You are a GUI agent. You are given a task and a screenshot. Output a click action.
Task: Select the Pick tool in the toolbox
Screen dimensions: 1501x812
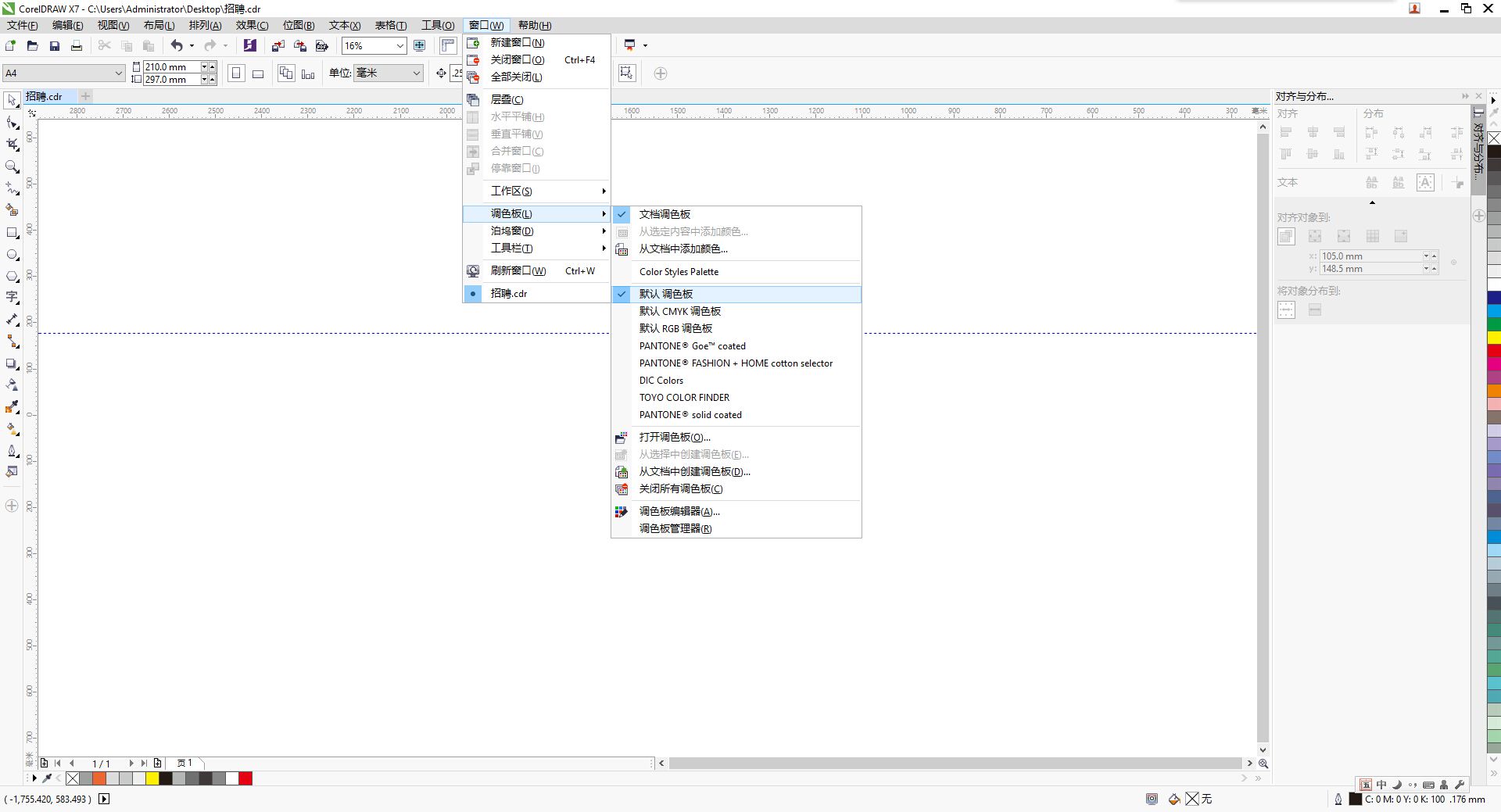tap(12, 100)
